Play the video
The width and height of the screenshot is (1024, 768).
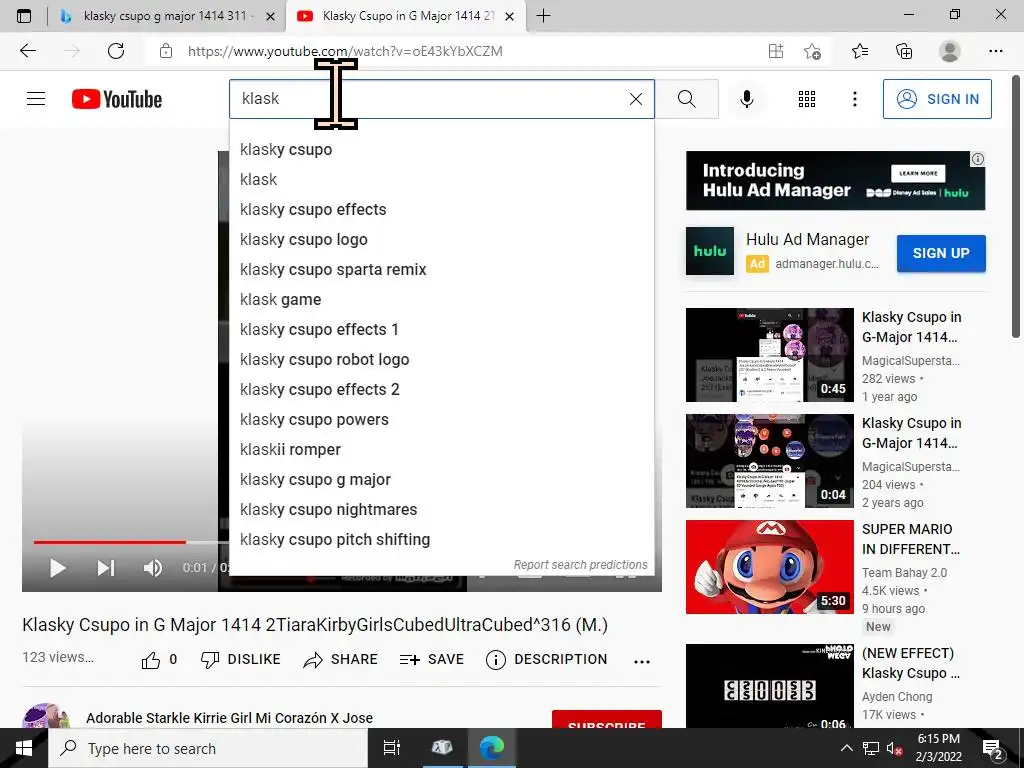(x=57, y=568)
